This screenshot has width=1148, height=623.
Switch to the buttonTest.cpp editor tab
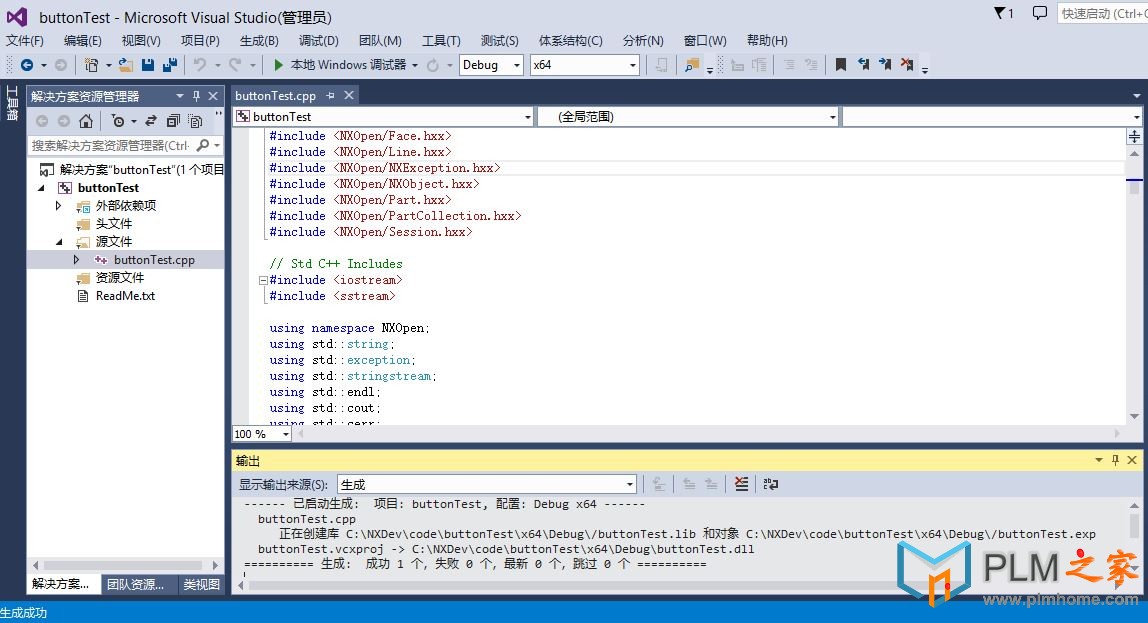(275, 96)
